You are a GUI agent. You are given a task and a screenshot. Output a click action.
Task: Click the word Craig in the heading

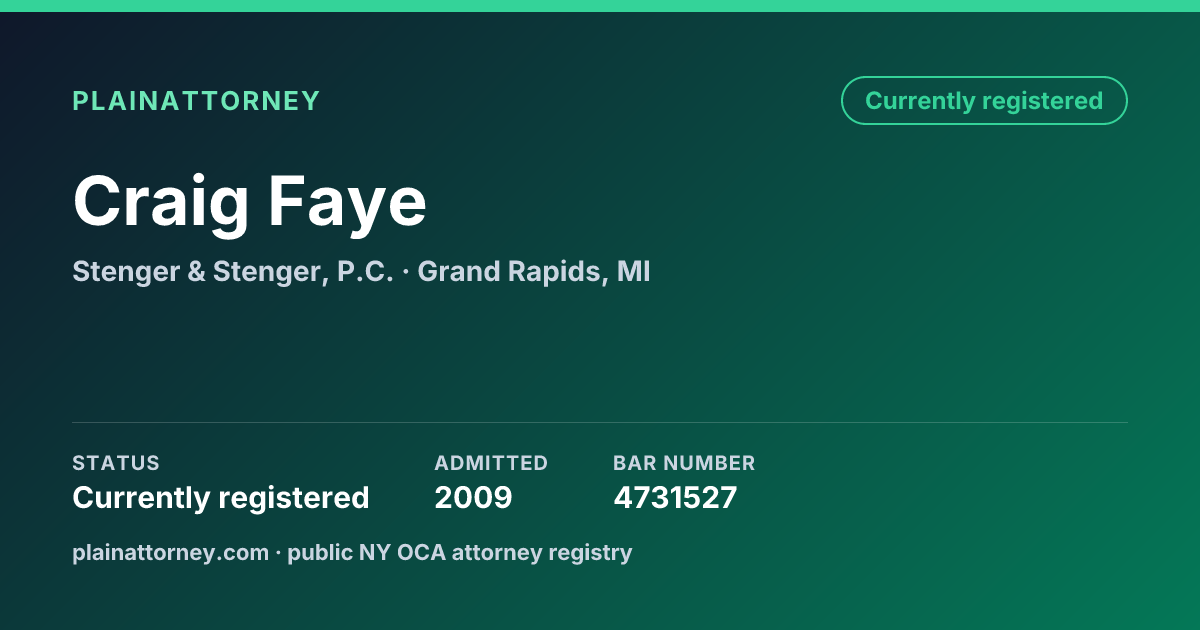[x=161, y=201]
